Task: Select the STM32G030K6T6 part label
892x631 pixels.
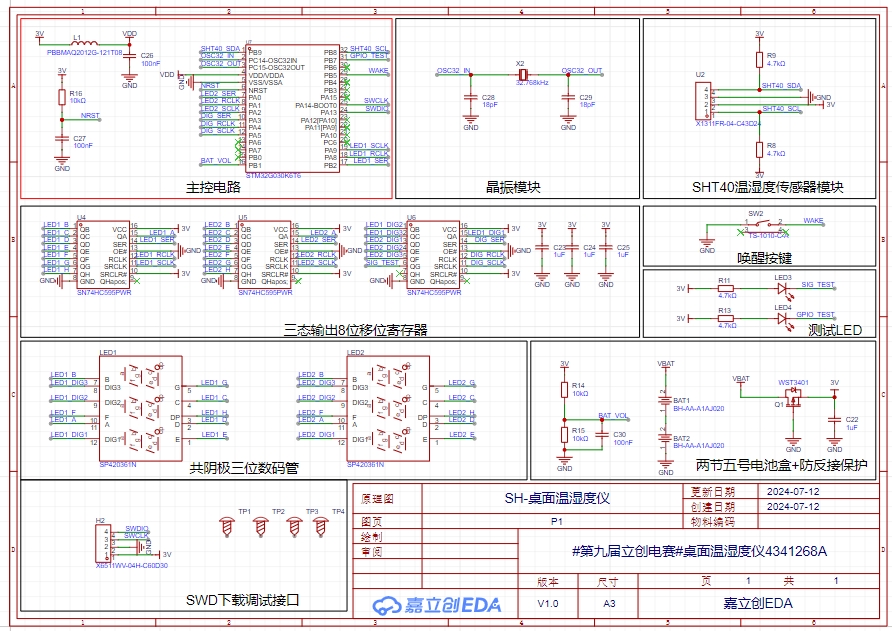Action: pos(273,175)
